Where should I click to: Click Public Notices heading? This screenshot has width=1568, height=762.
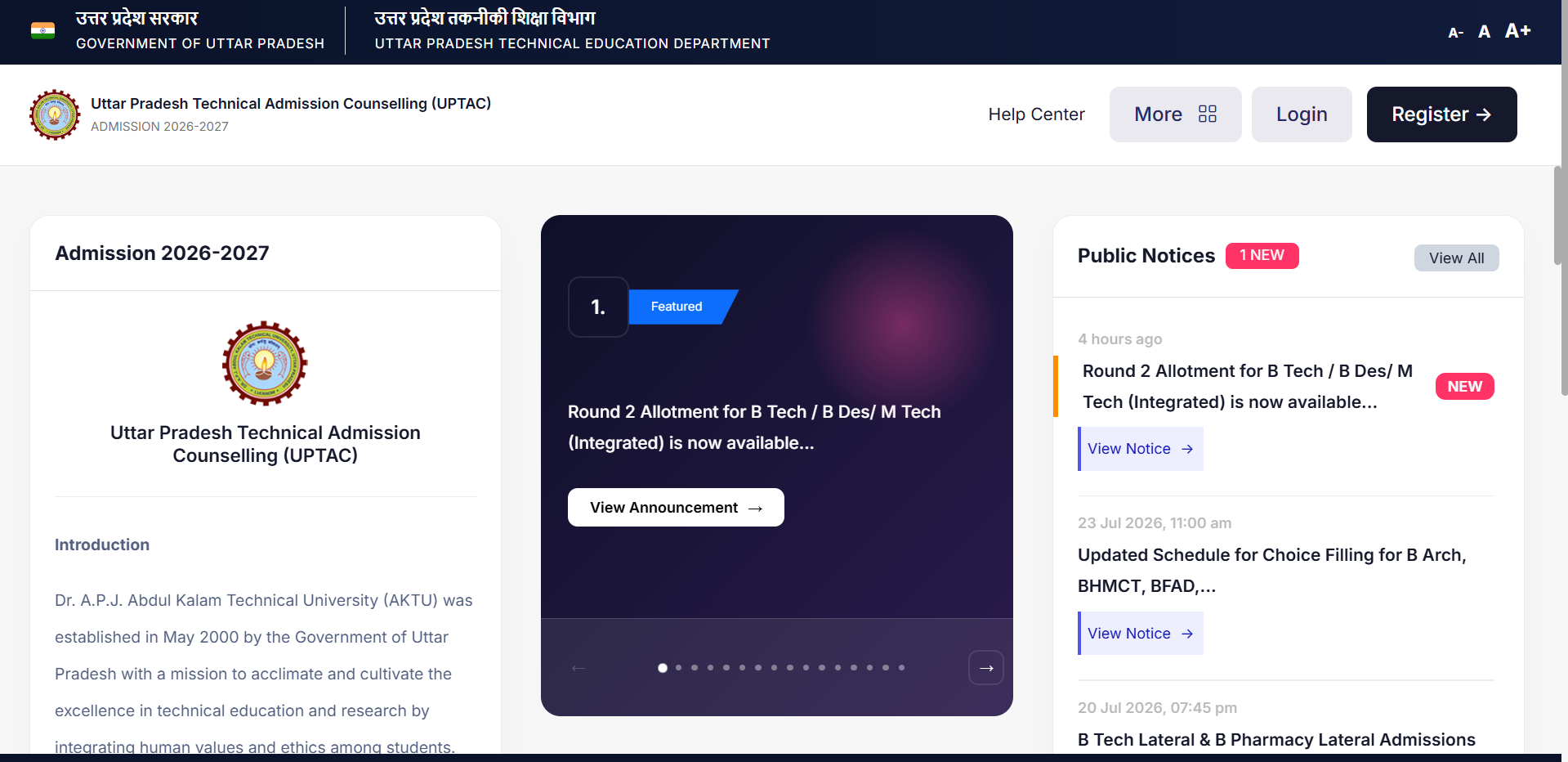[x=1146, y=256]
